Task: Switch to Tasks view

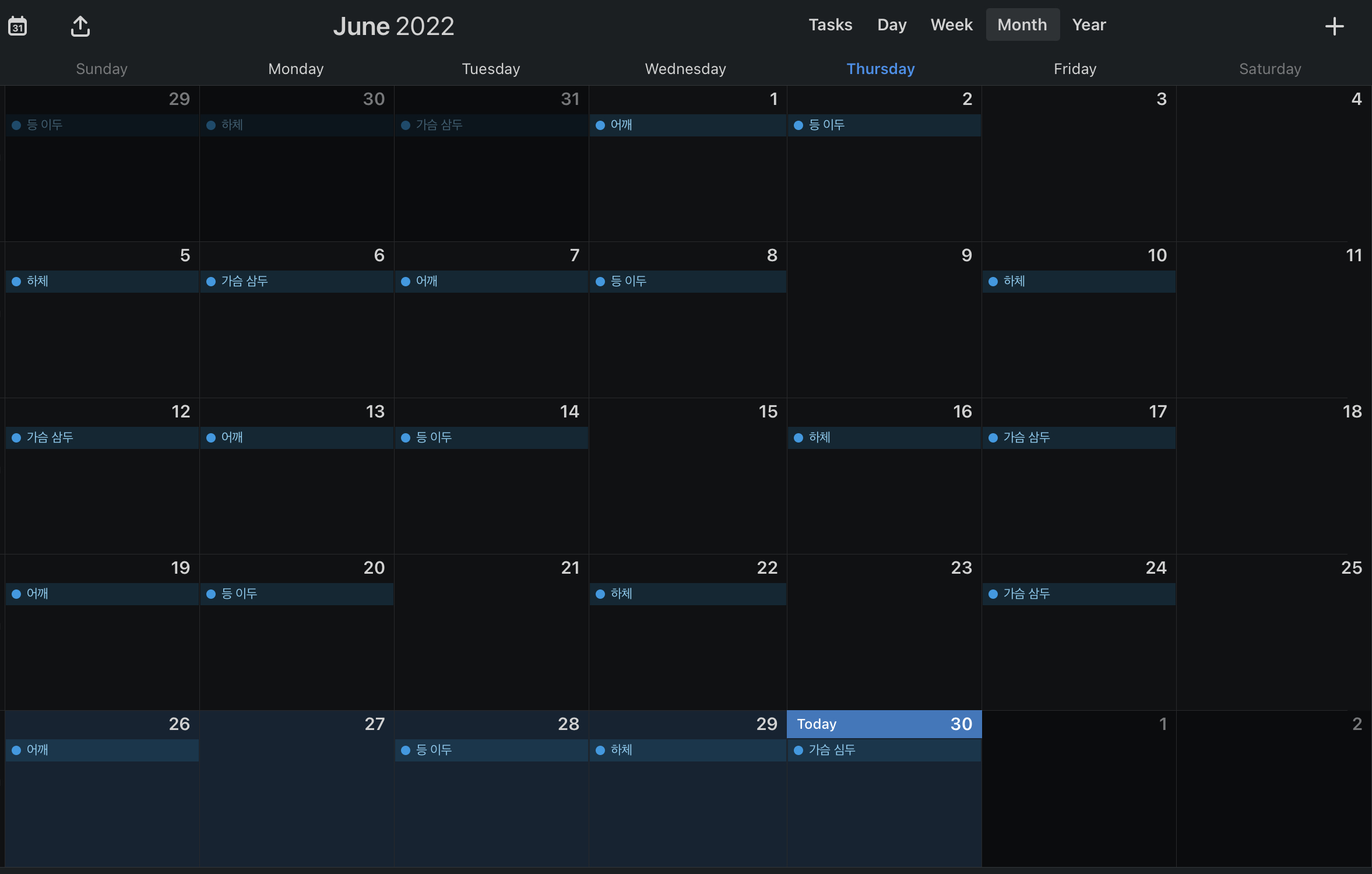Action: coord(830,25)
